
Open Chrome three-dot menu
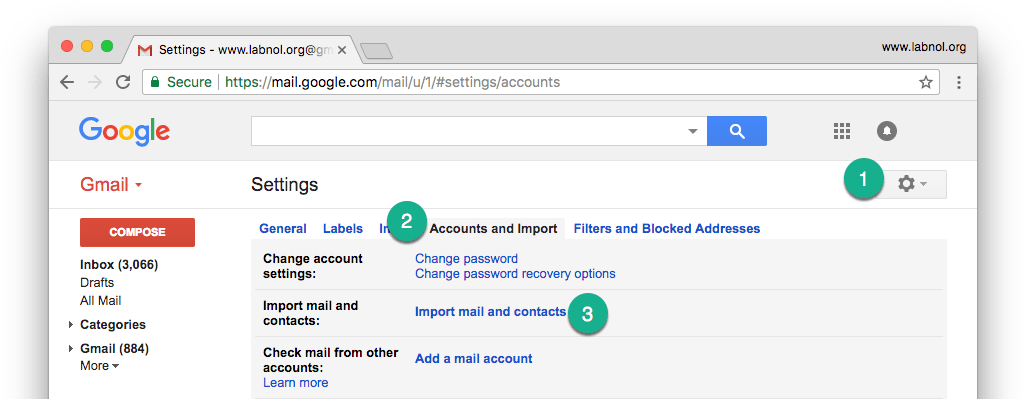[x=959, y=82]
